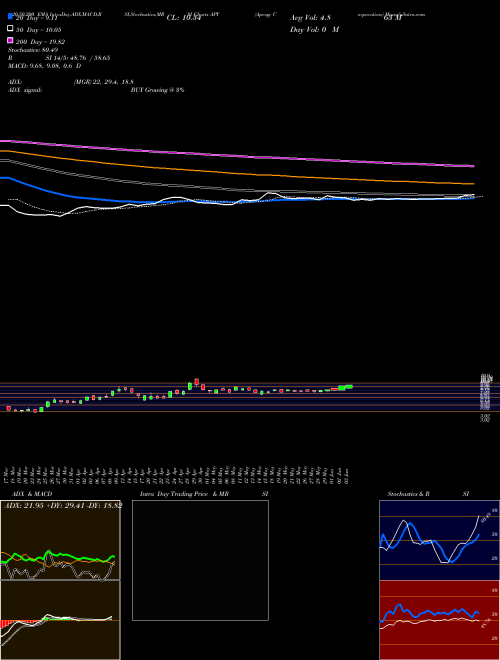
Task: Click the blue 20 Day EMA legend swatch
Action: click(x=10, y=17)
